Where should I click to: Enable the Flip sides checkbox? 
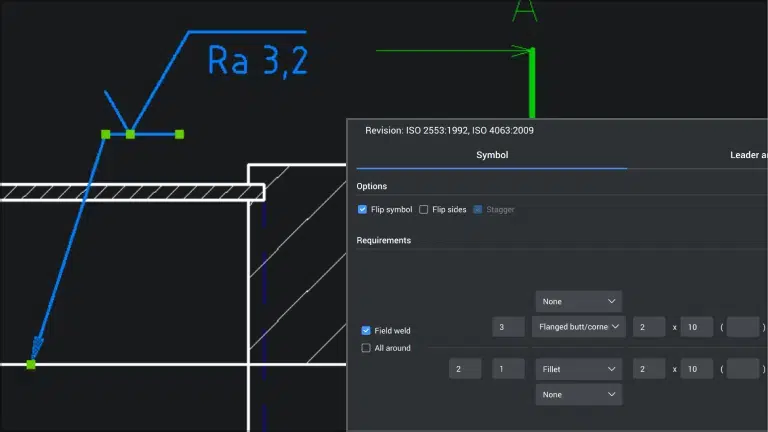(424, 210)
